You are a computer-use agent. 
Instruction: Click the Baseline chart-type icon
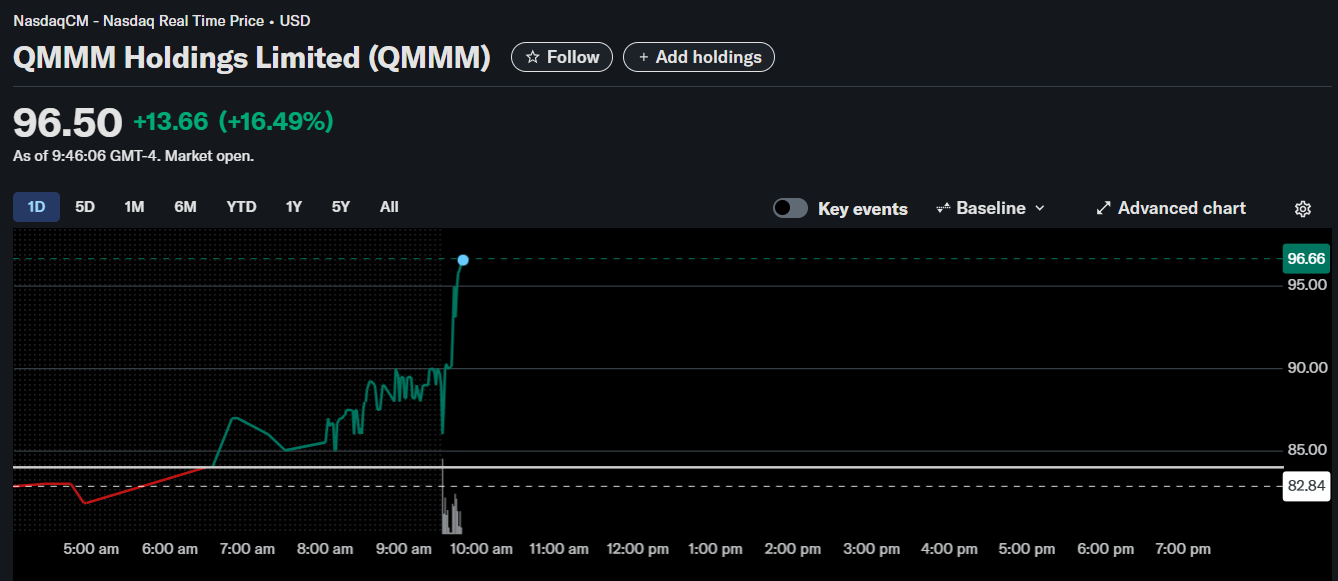click(x=943, y=208)
